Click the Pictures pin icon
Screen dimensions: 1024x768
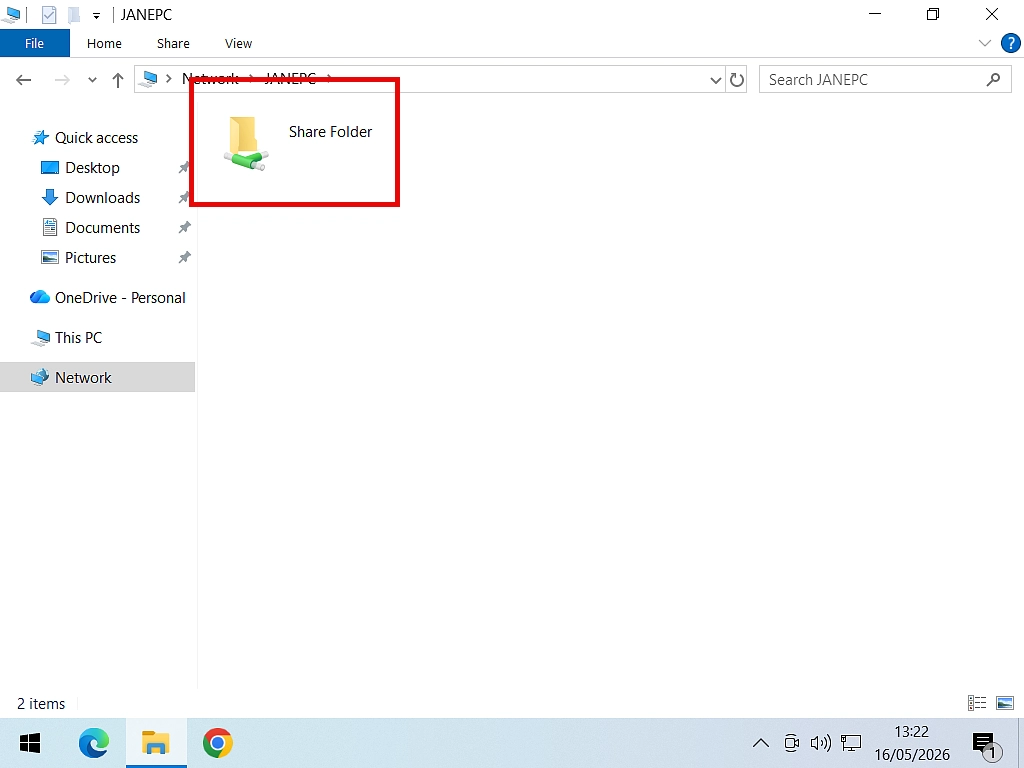[185, 257]
